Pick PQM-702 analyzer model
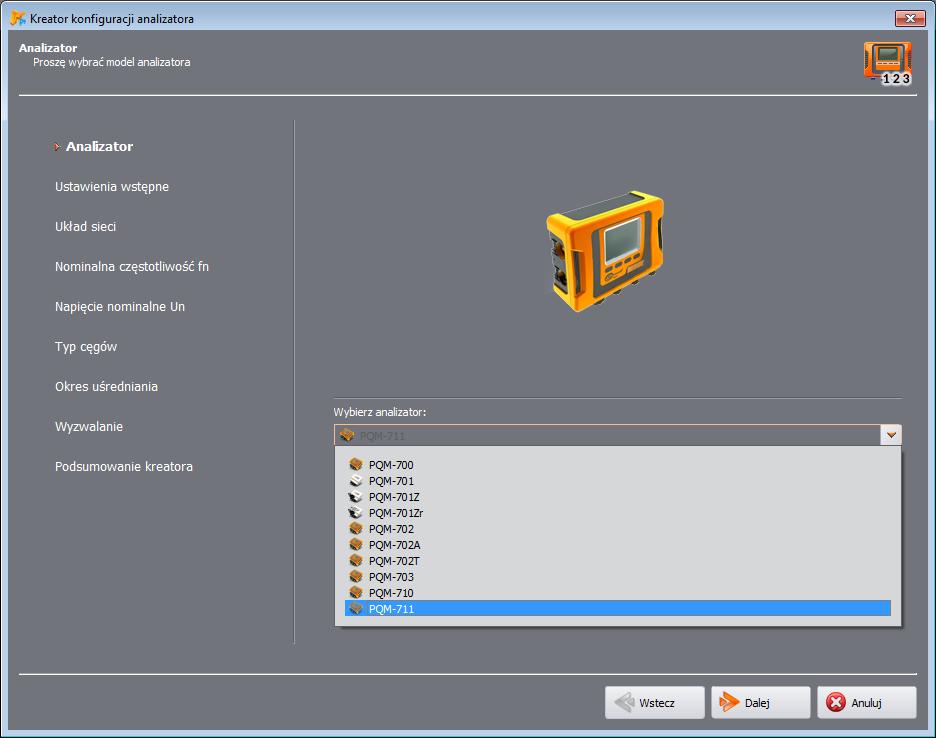The image size is (936, 738). [x=618, y=528]
